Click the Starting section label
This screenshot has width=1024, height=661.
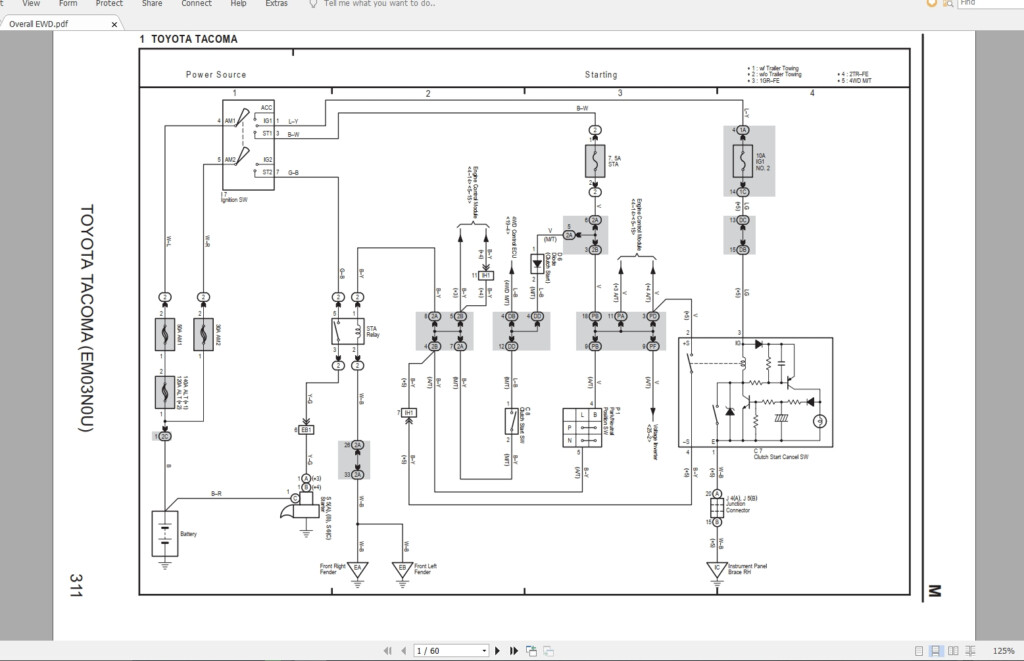click(x=601, y=74)
